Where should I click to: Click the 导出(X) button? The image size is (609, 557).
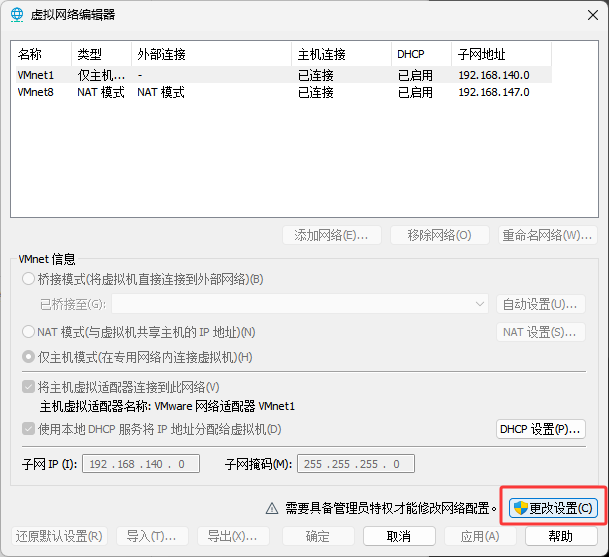pyautogui.click(x=233, y=536)
